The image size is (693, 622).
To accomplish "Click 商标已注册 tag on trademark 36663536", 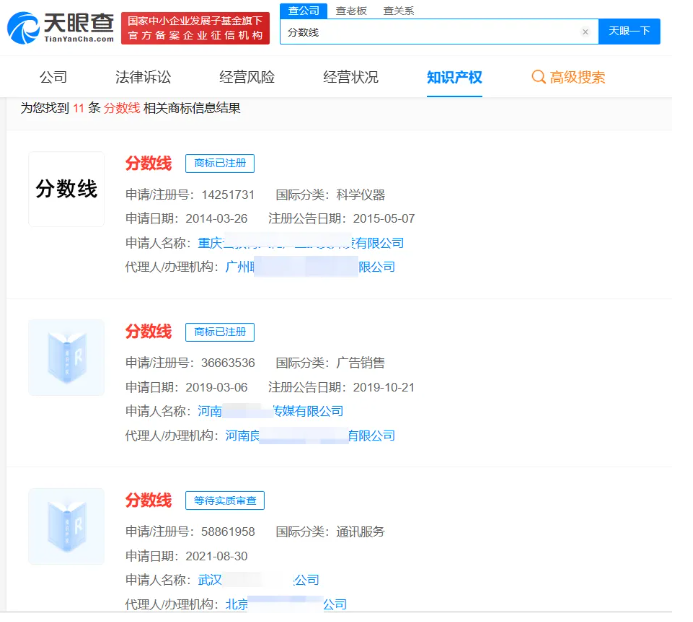I will pos(220,332).
